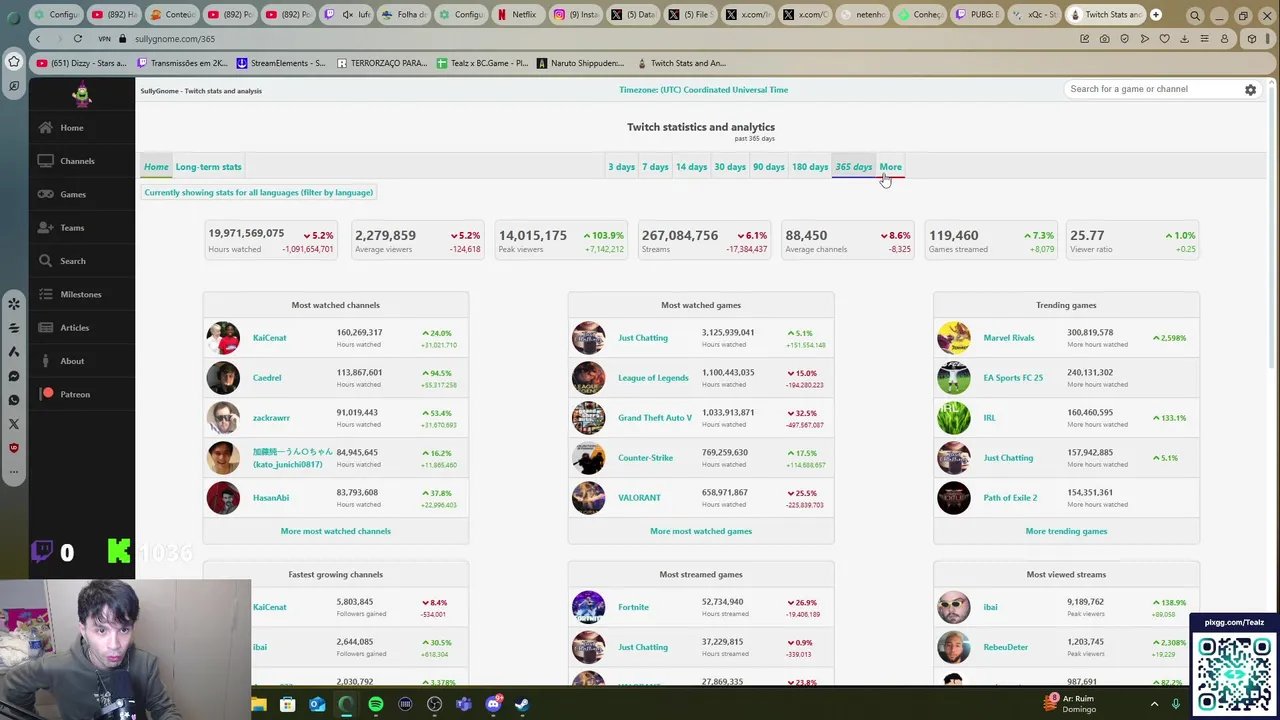Open the StreamElements bookmark
Screen dimensions: 1280x720
[x=281, y=63]
